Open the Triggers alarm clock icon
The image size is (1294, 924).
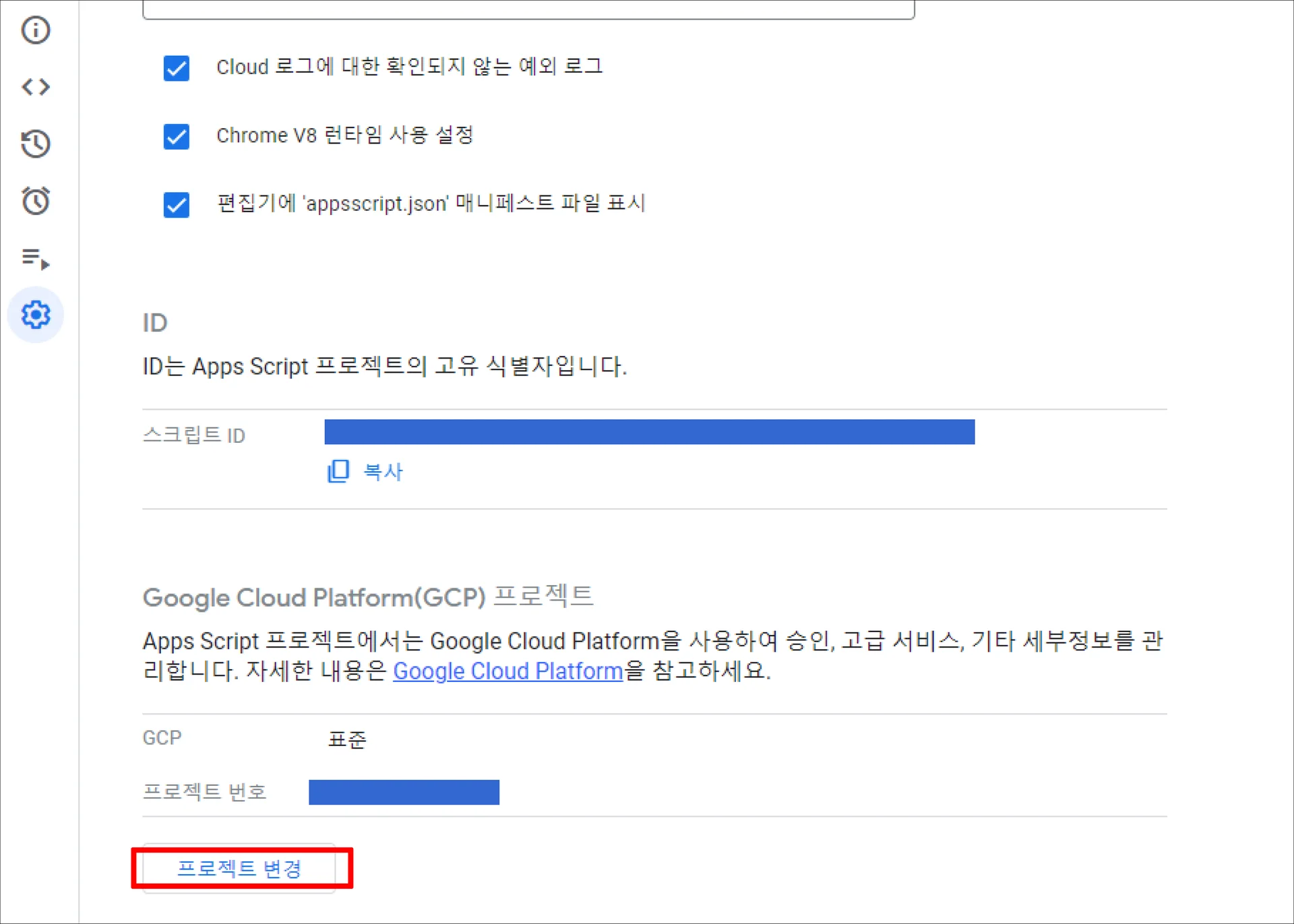(36, 201)
